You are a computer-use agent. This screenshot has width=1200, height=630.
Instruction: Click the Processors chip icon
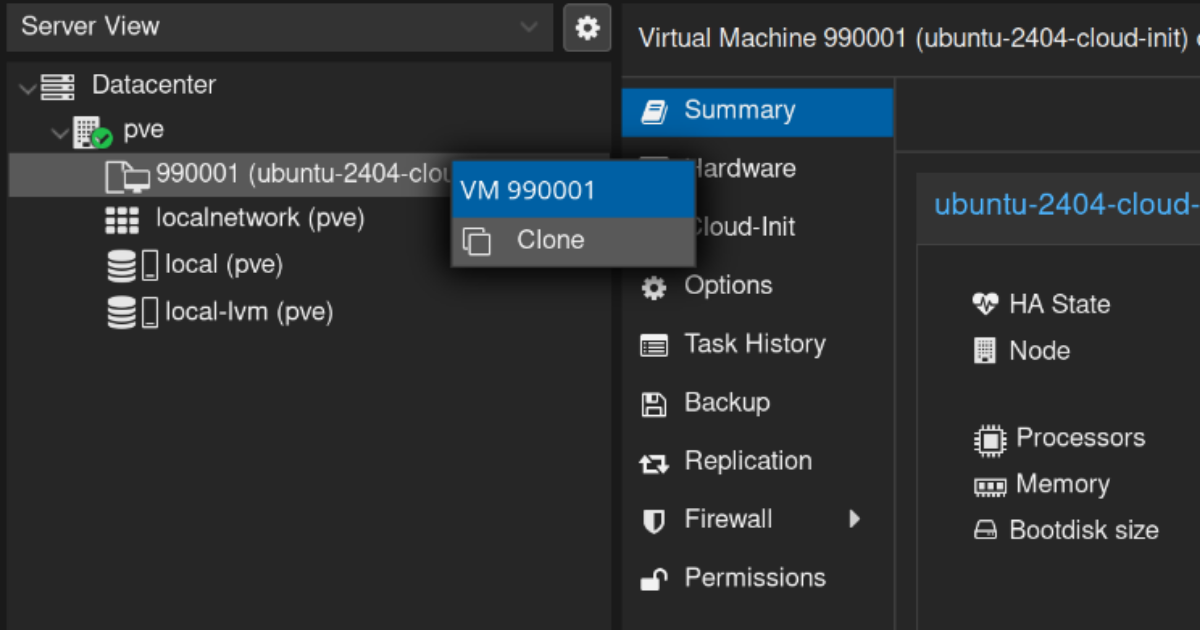(x=990, y=438)
